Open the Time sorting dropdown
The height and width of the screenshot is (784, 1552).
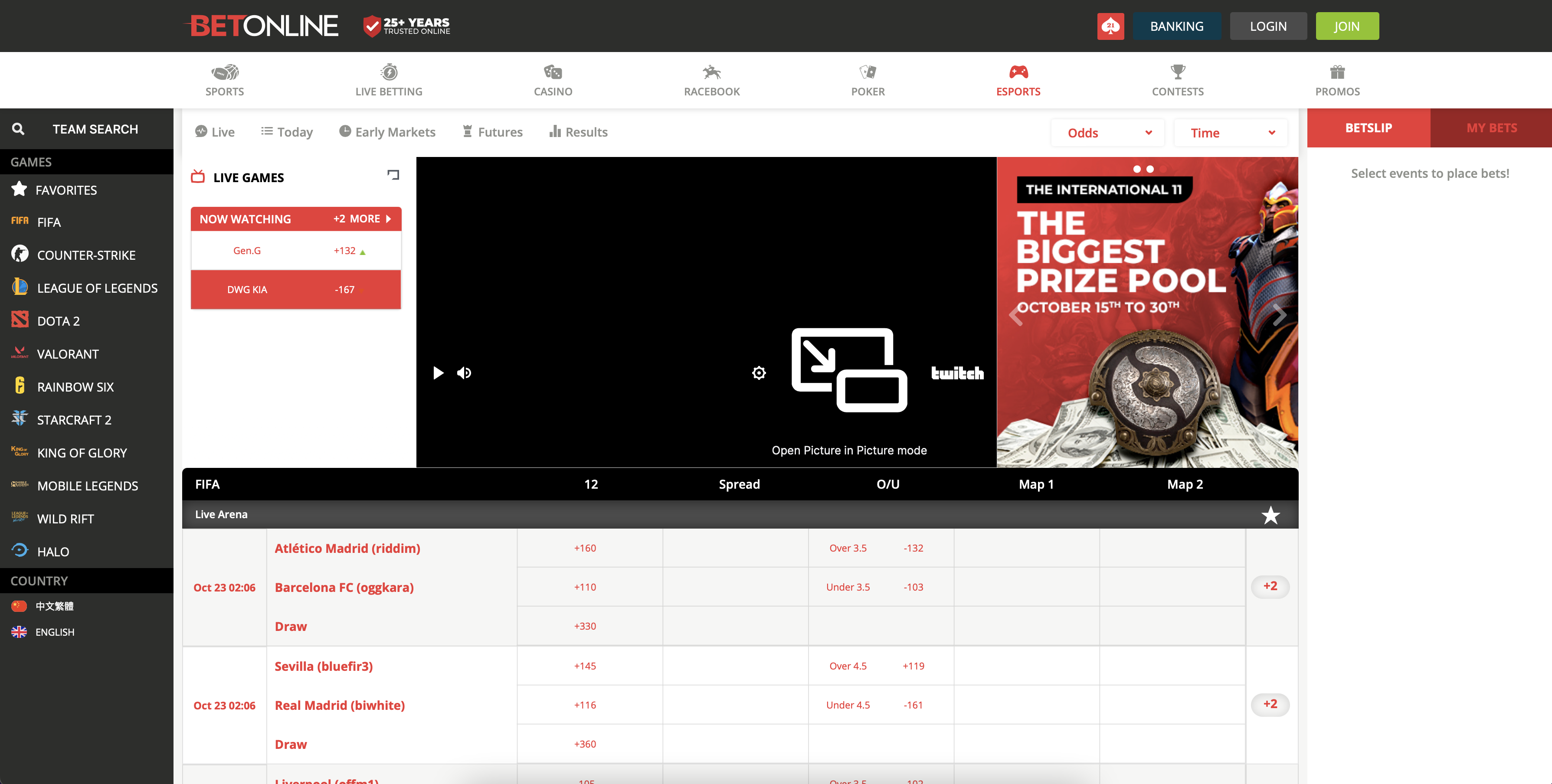tap(1231, 132)
